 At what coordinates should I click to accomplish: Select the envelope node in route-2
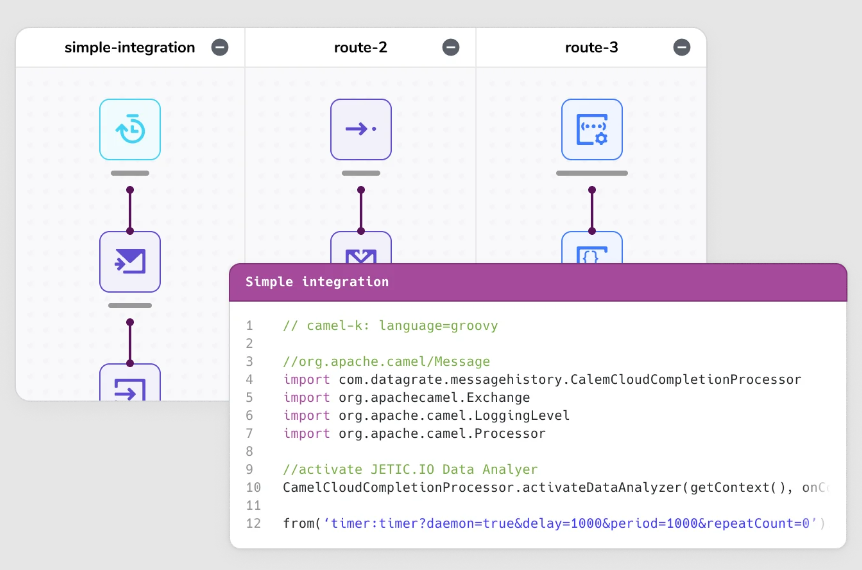pos(361,247)
